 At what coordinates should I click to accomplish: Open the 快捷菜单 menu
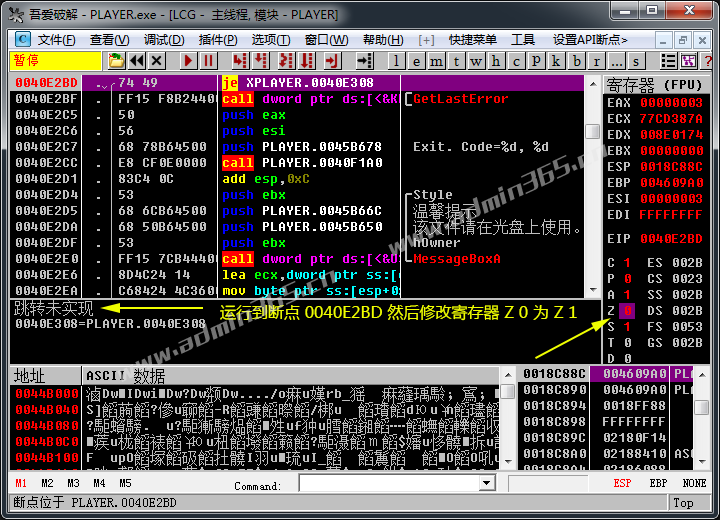[x=472, y=40]
